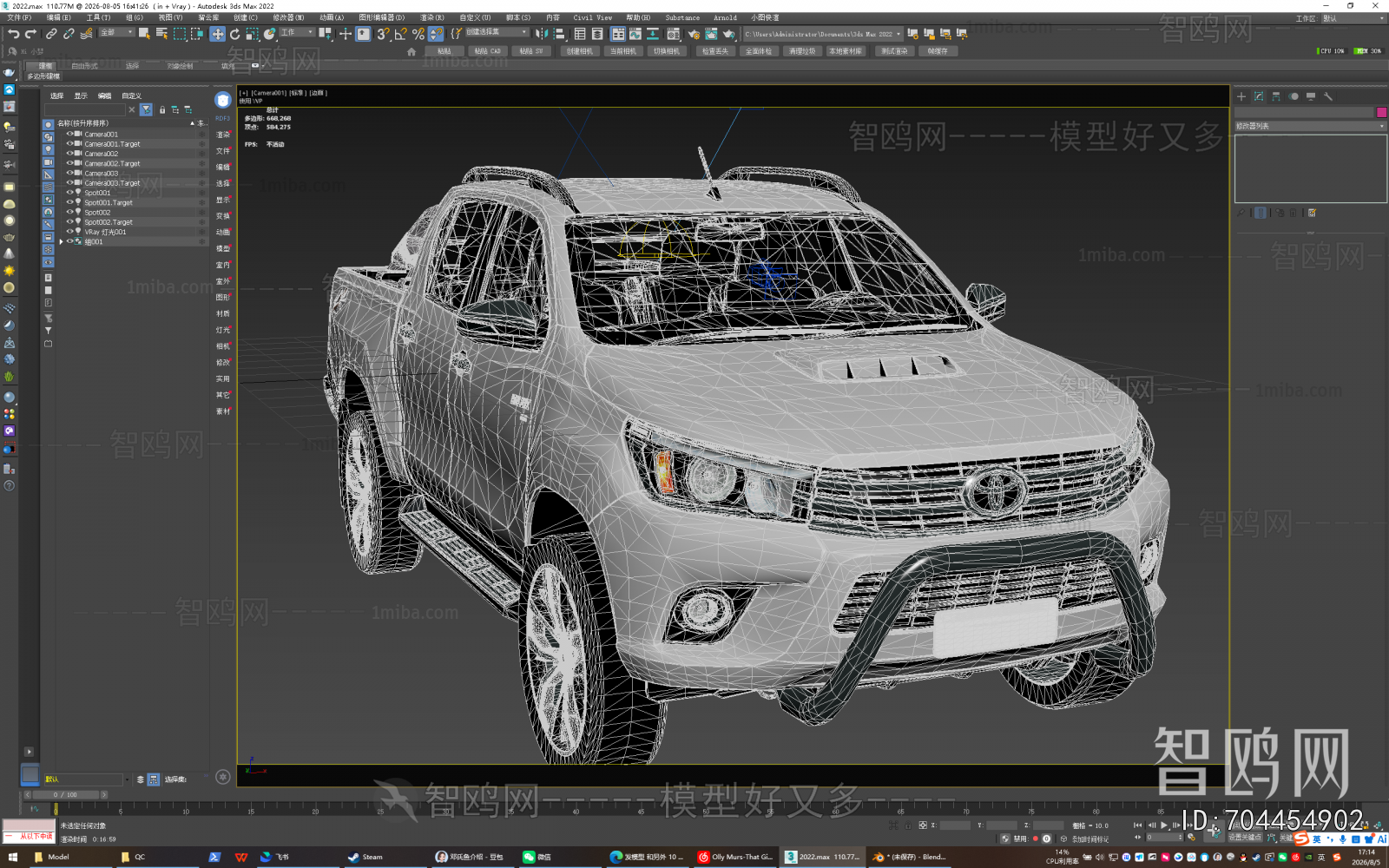Open the Create tab plus icon in command panel
The image size is (1389, 868).
click(x=1241, y=96)
